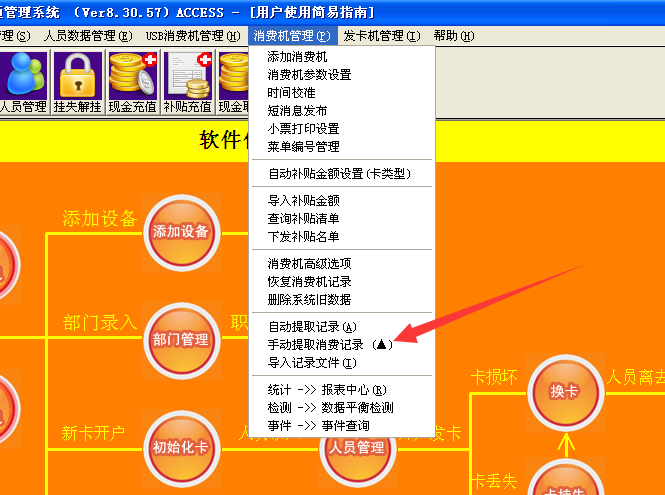665x495 pixels.
Task: Open 统计 ->> 报表中心 menu item
Action: pyautogui.click(x=327, y=390)
